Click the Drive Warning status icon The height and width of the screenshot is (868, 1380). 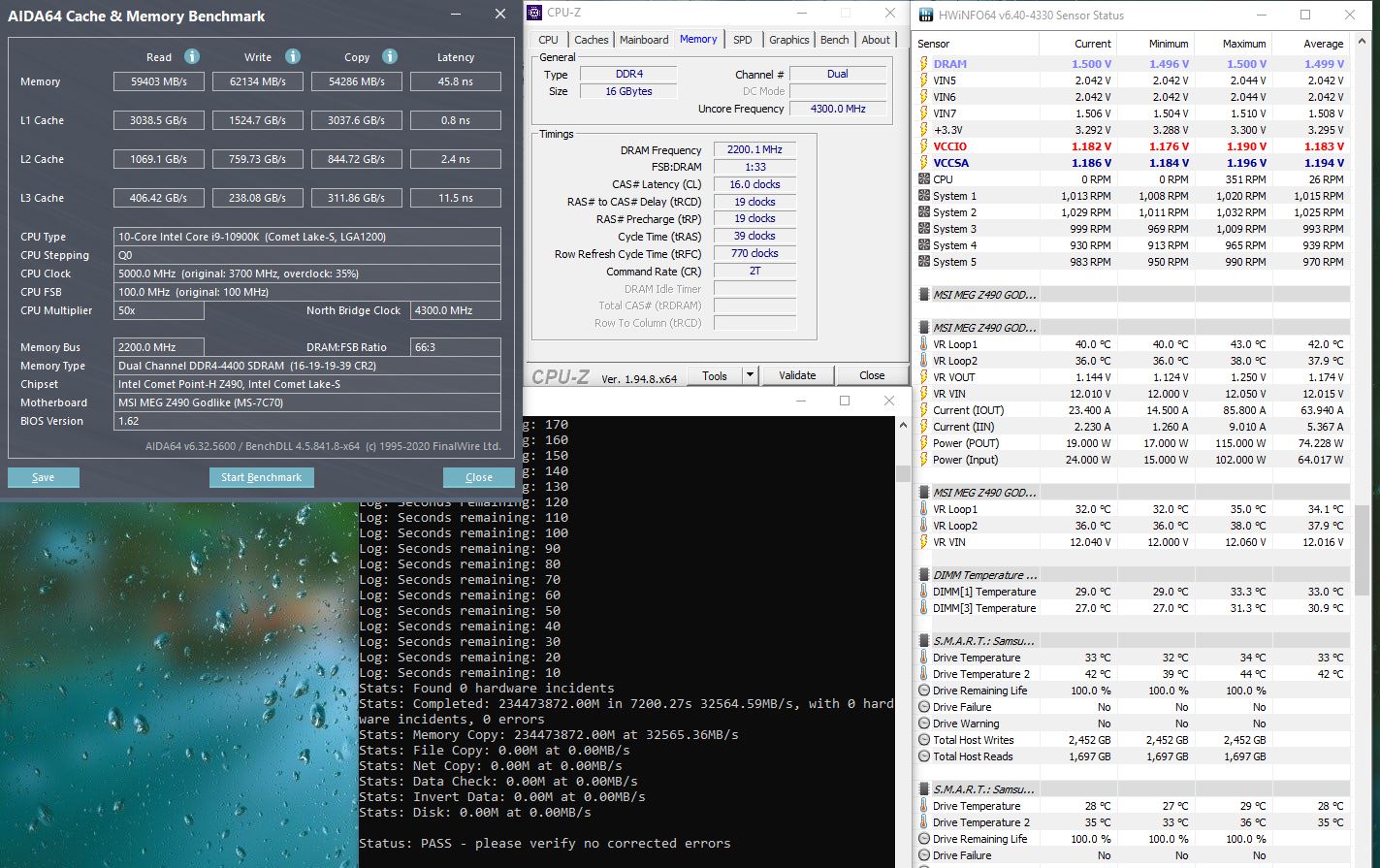(924, 723)
